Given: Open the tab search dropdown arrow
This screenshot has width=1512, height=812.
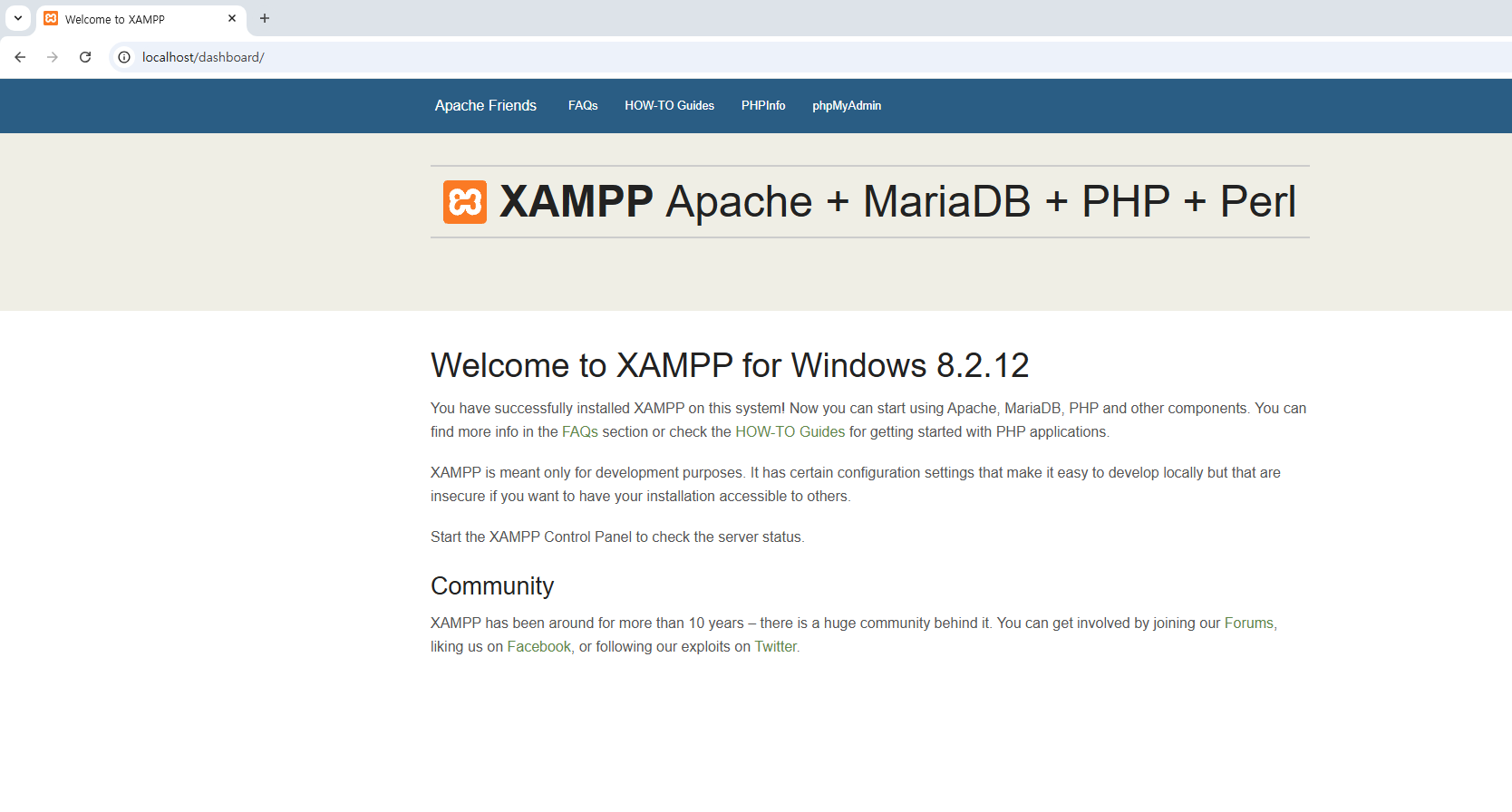Looking at the screenshot, I should click(x=18, y=18).
